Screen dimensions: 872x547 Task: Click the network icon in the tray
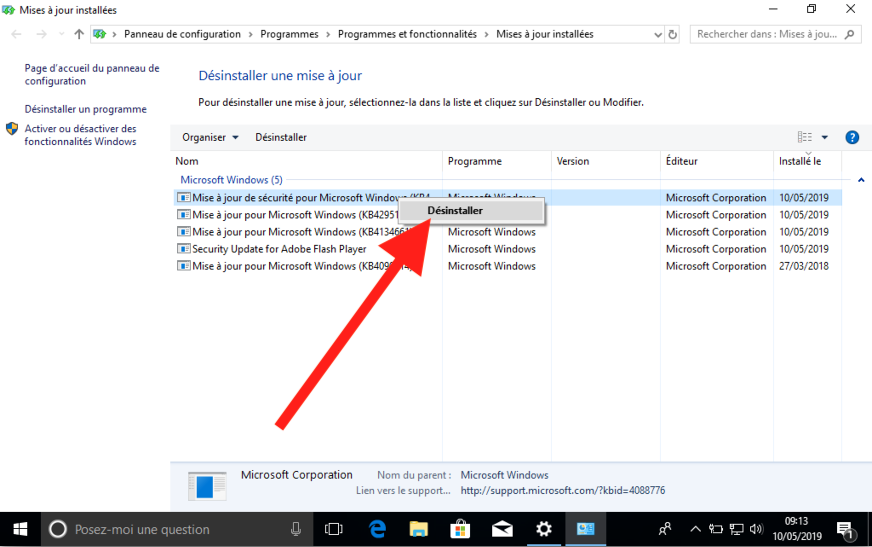[x=737, y=529]
